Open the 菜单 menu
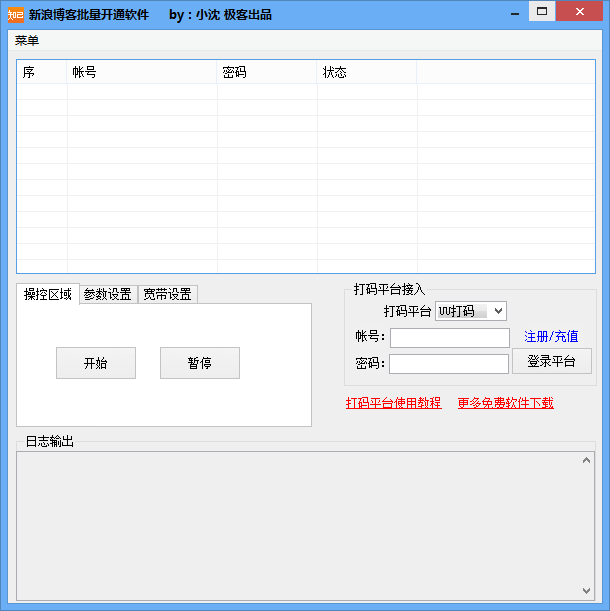The width and height of the screenshot is (610, 611). (x=27, y=41)
